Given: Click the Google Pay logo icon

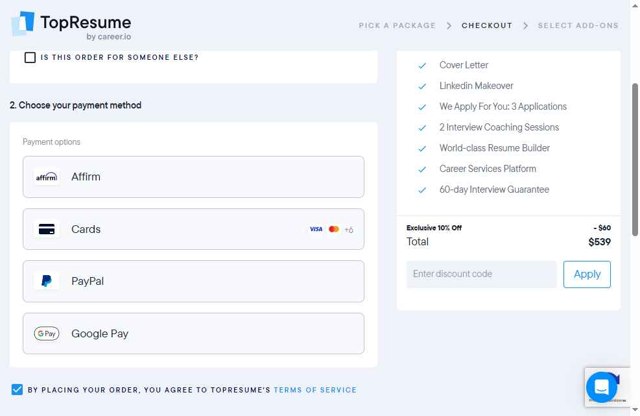Looking at the screenshot, I should click(47, 334).
